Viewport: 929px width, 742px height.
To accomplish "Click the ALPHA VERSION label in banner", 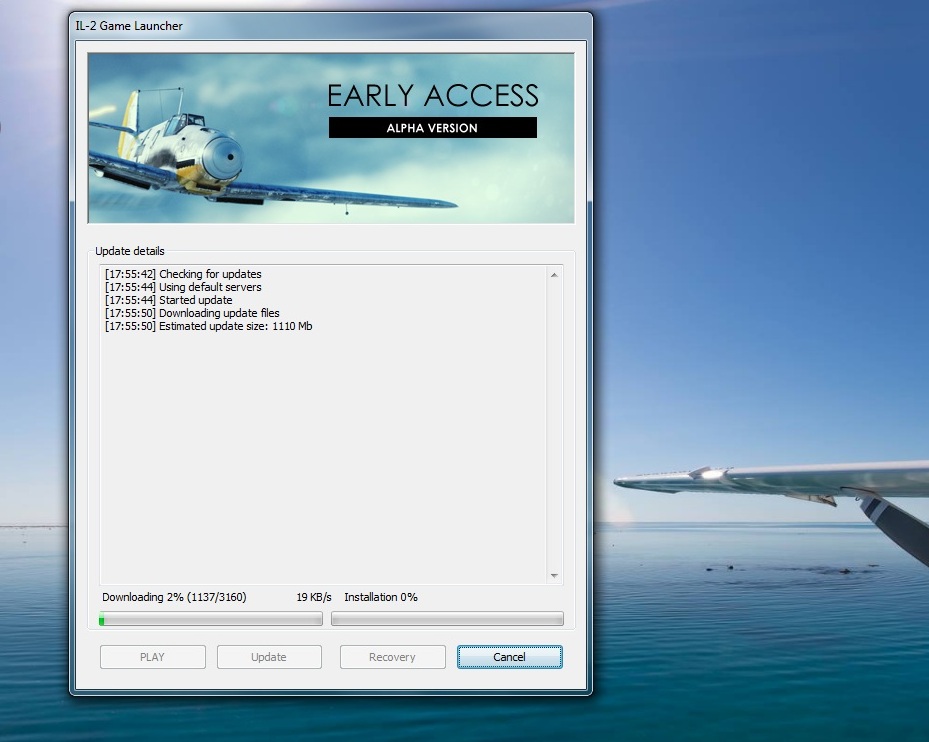I will (x=433, y=127).
